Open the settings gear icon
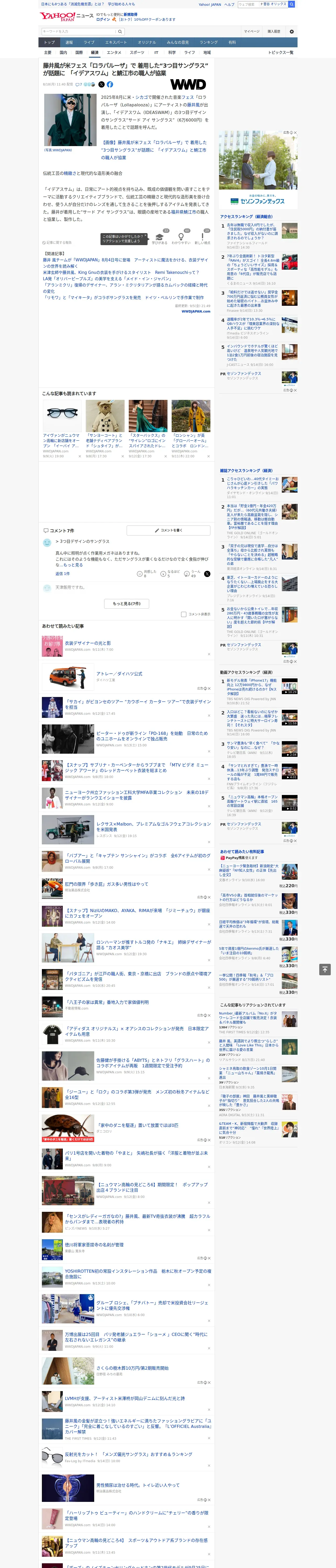Viewport: 336px width, 1568px height. coord(292,31)
